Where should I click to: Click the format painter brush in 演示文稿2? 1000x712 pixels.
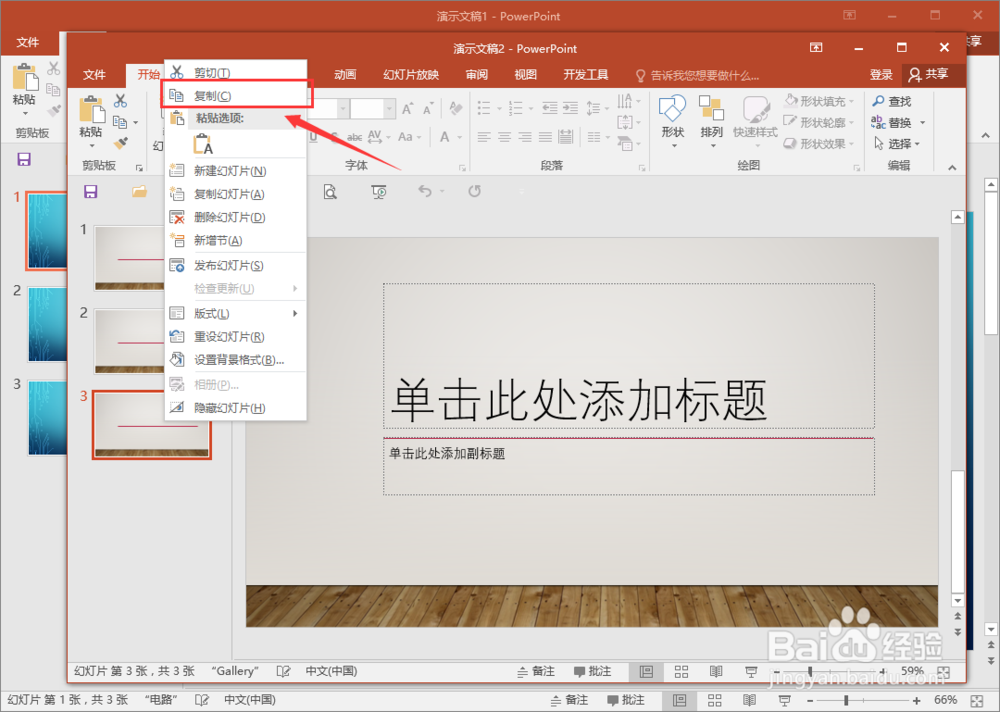tap(121, 144)
